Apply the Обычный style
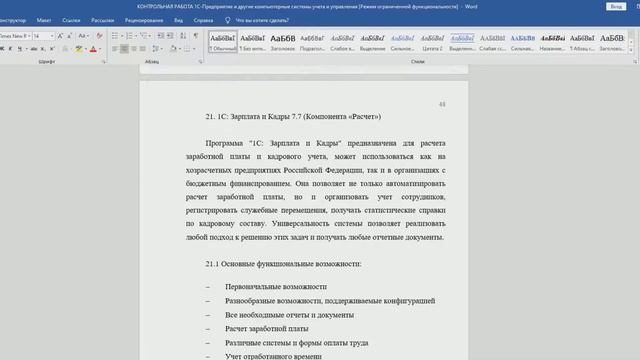The image size is (640, 360). click(x=222, y=42)
